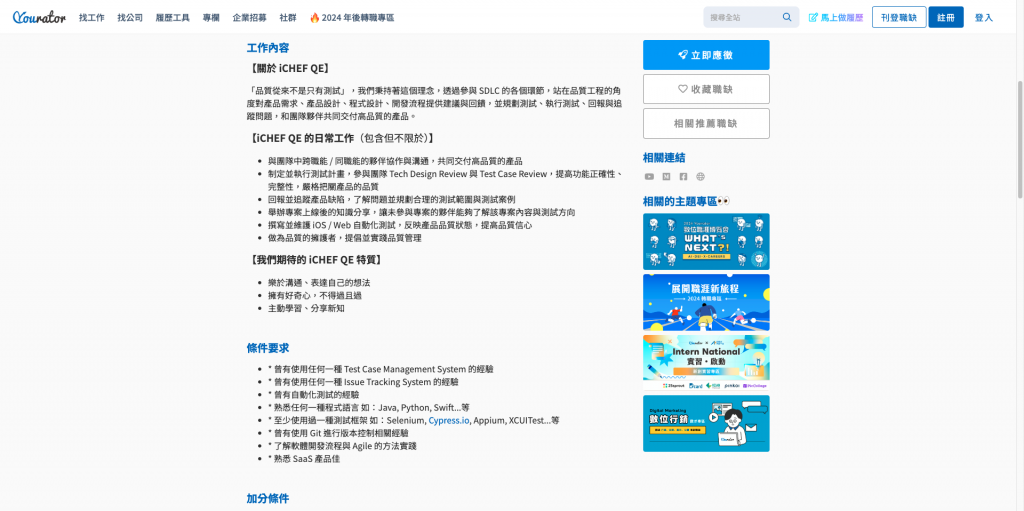Click the 【我們期待的 iCHEF QE 特質】 text
Image resolution: width=1024 pixels, height=511 pixels.
pos(315,259)
